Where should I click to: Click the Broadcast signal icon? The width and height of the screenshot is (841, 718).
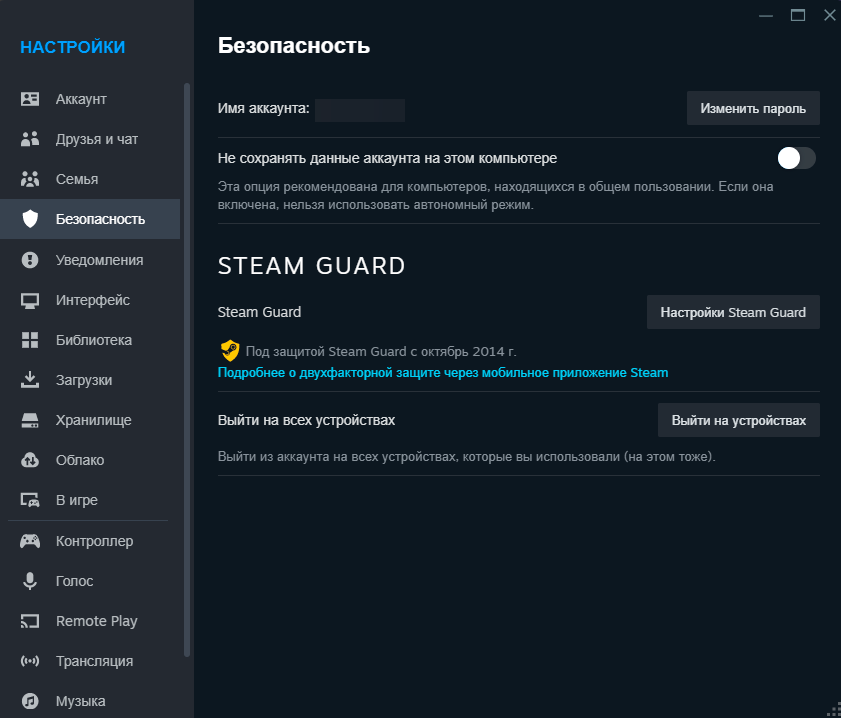(x=29, y=661)
